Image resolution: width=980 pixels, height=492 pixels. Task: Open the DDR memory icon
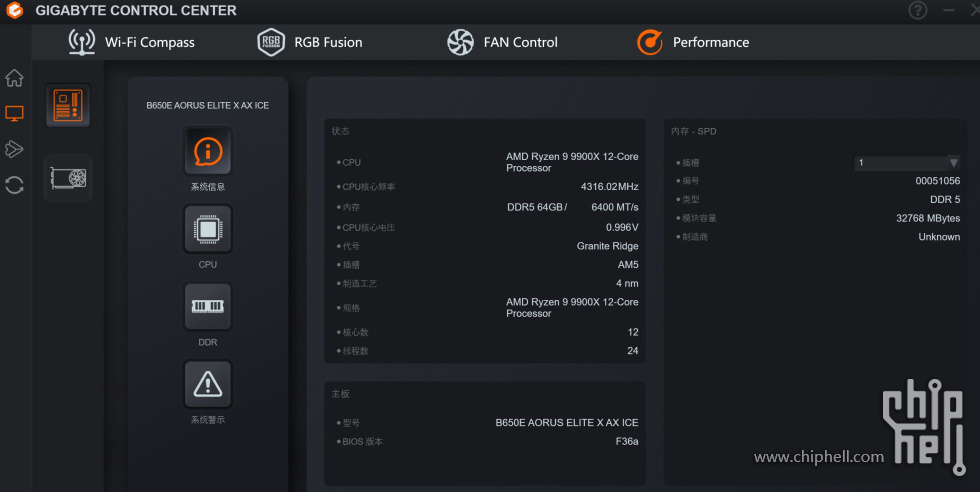pos(208,306)
